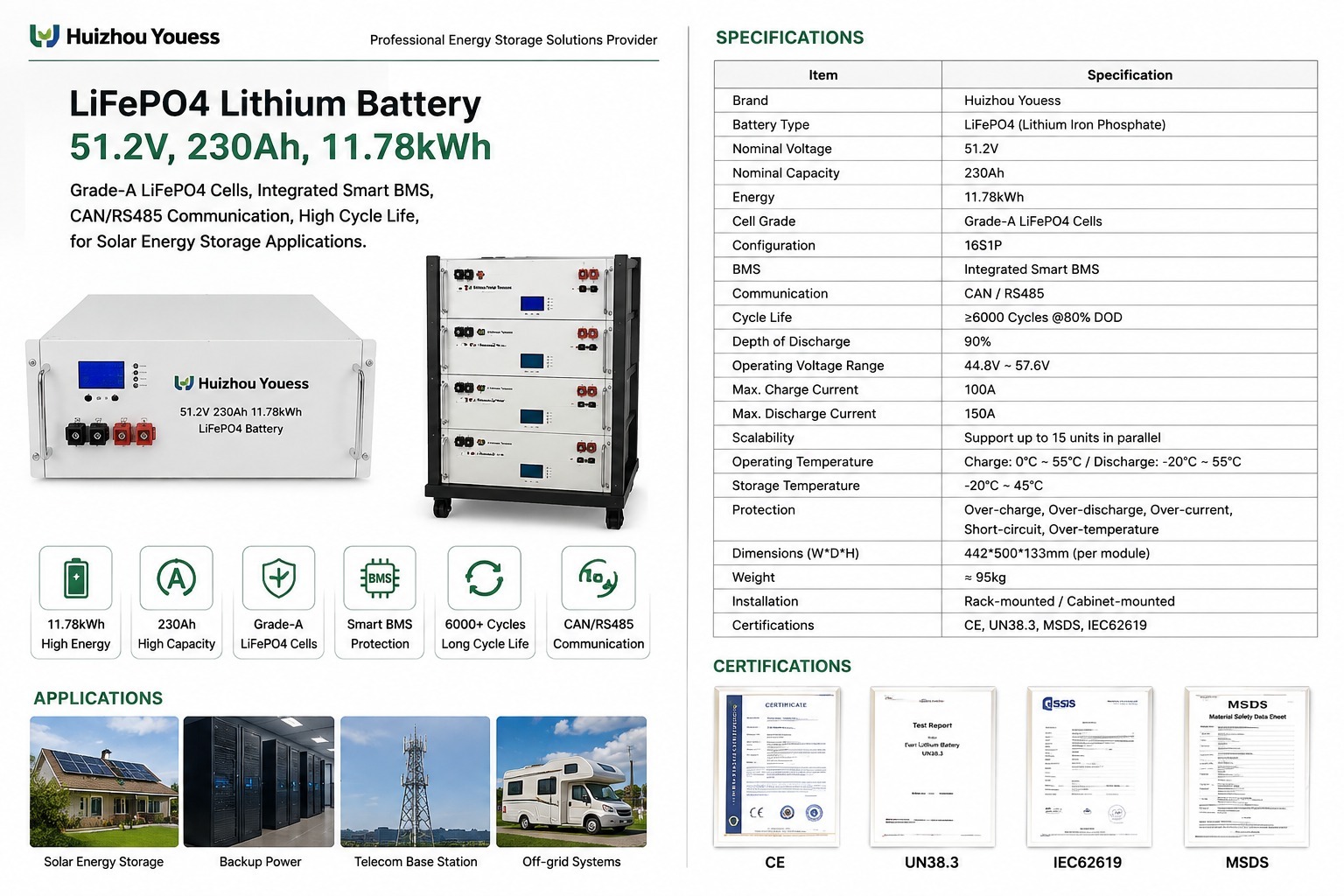Screen dimensions: 1344x896
Task: Click the 'Smart BMS Protection' feature label
Action: point(380,634)
